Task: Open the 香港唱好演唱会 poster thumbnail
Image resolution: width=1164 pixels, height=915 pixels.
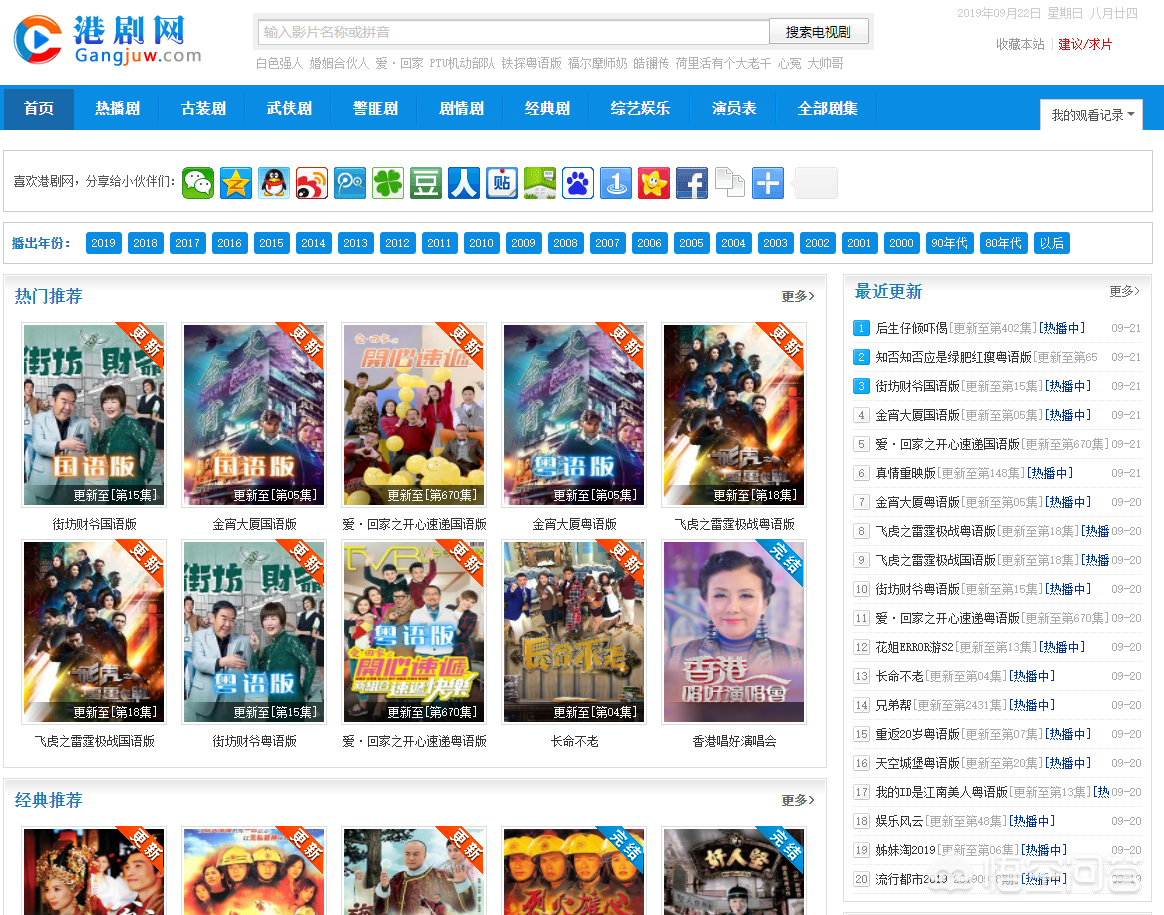Action: pos(734,632)
